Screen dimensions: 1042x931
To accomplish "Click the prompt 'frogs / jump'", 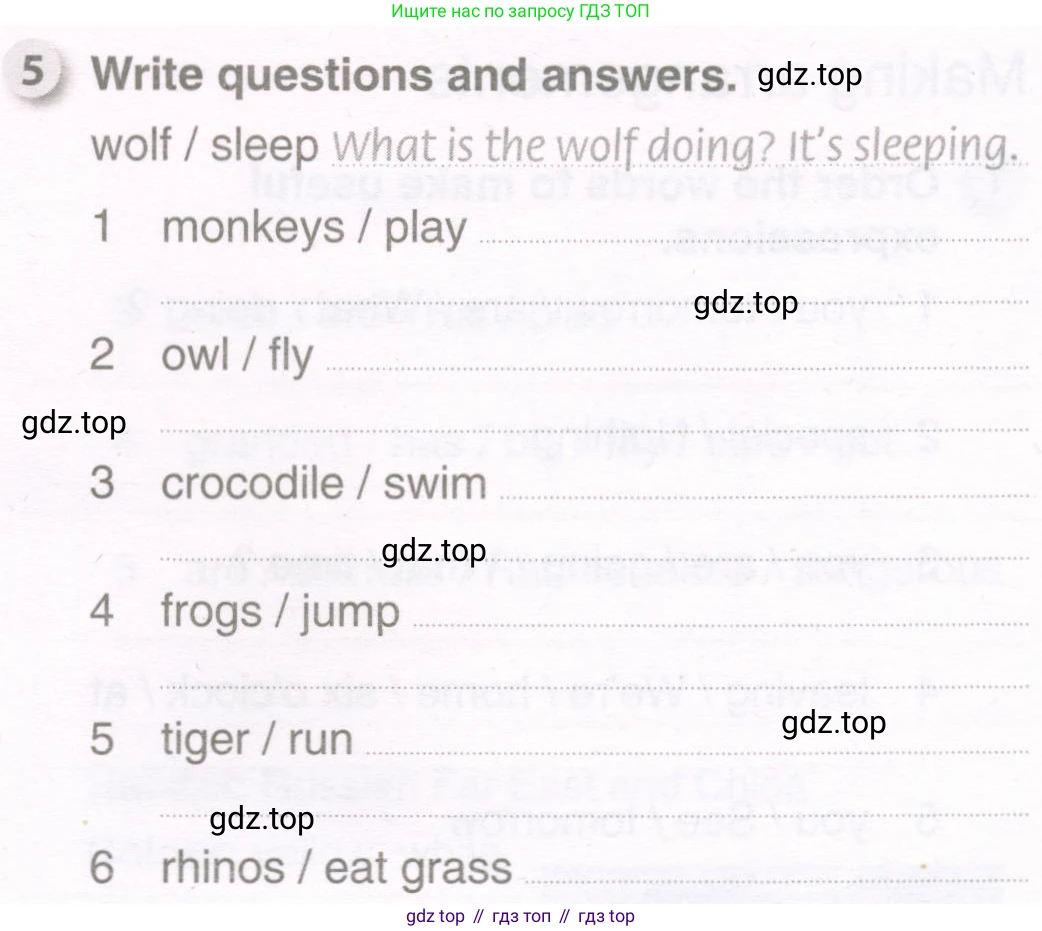I will (280, 613).
